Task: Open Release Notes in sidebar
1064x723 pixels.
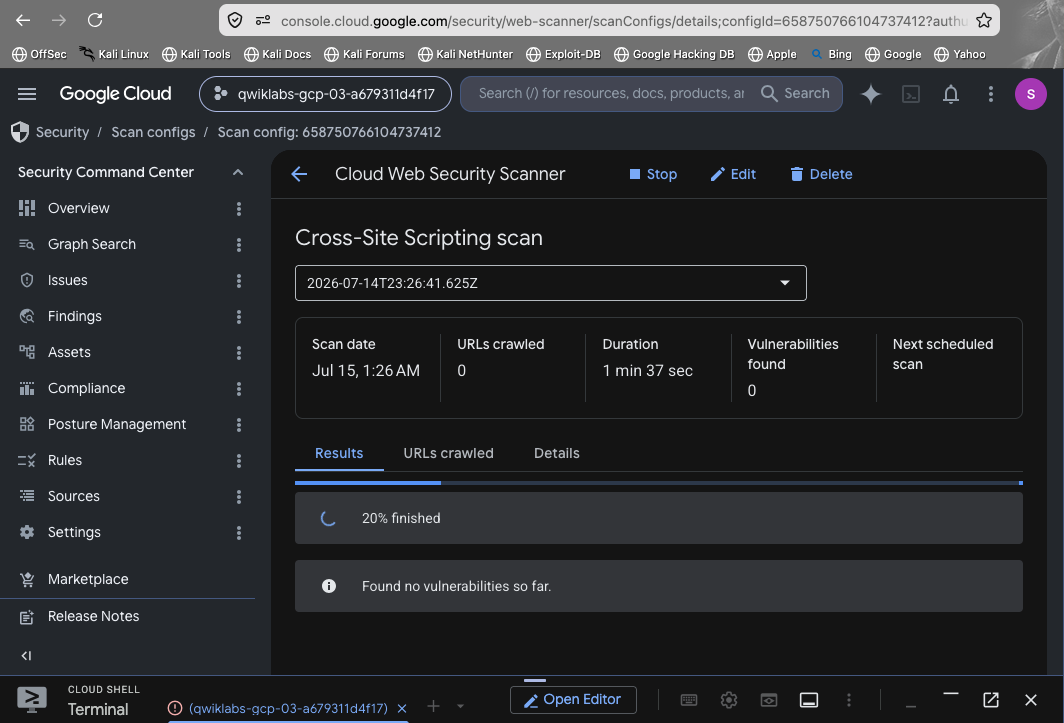Action: click(93, 616)
